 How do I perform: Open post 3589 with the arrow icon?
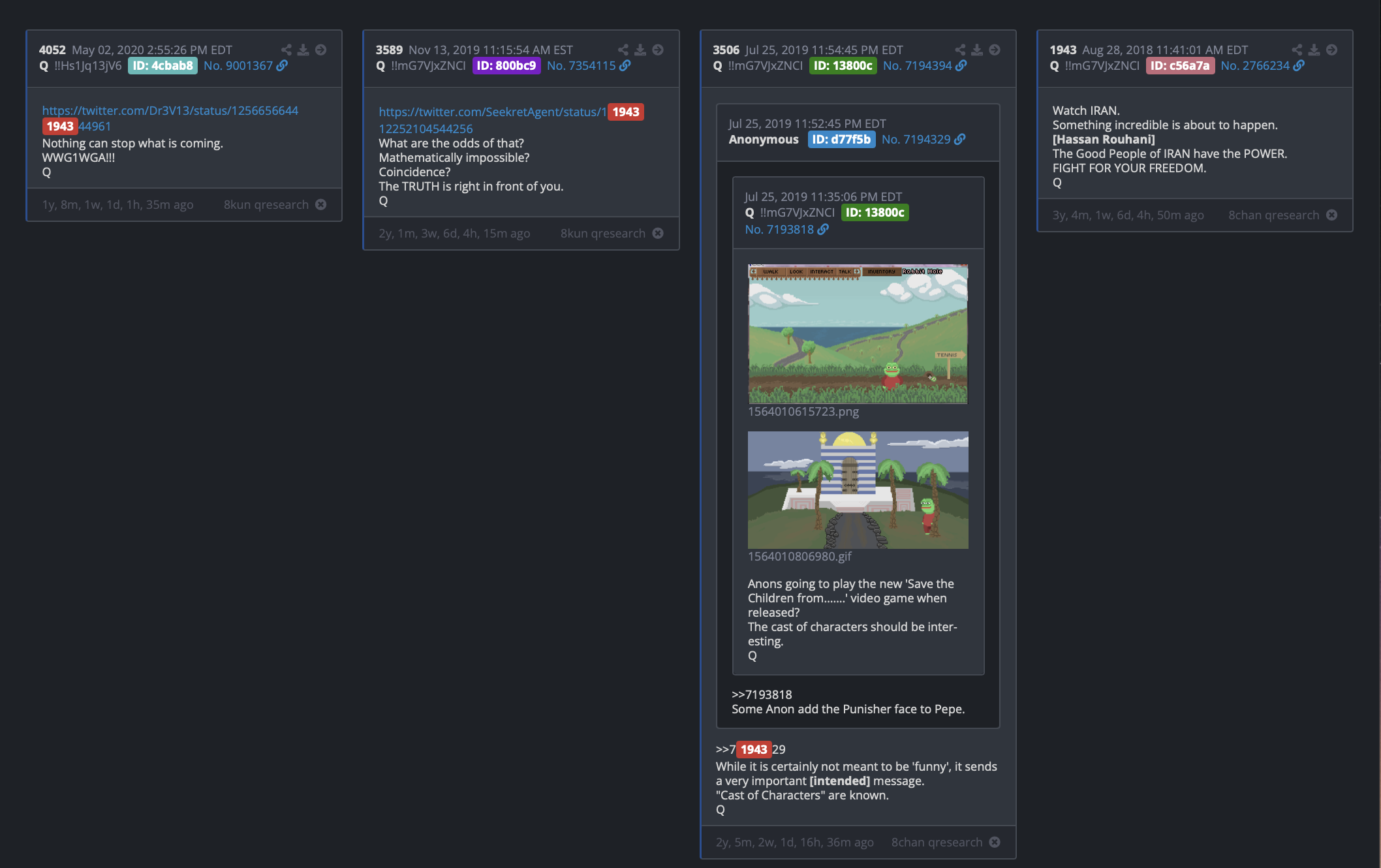tap(658, 50)
